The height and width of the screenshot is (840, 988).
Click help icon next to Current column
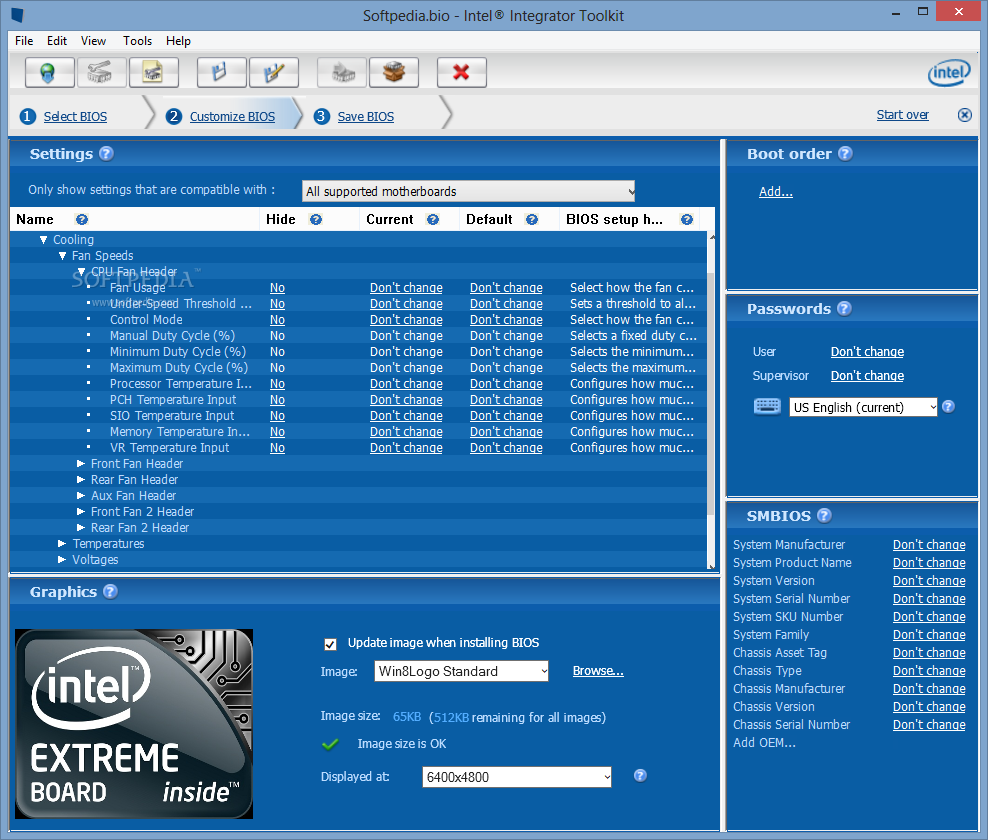(432, 219)
